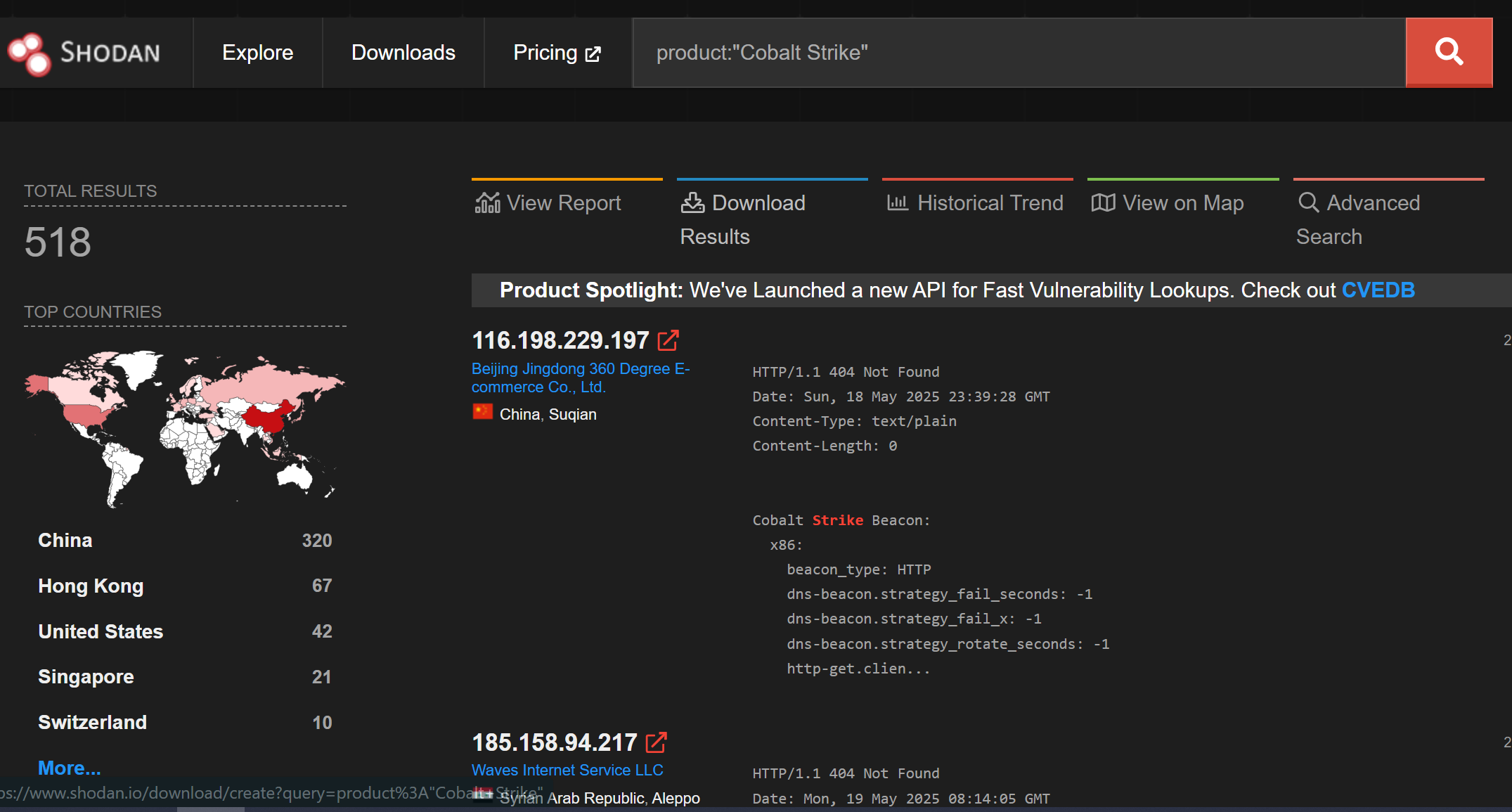1512x812 pixels.
Task: Click the Suqian city link
Action: (x=572, y=414)
